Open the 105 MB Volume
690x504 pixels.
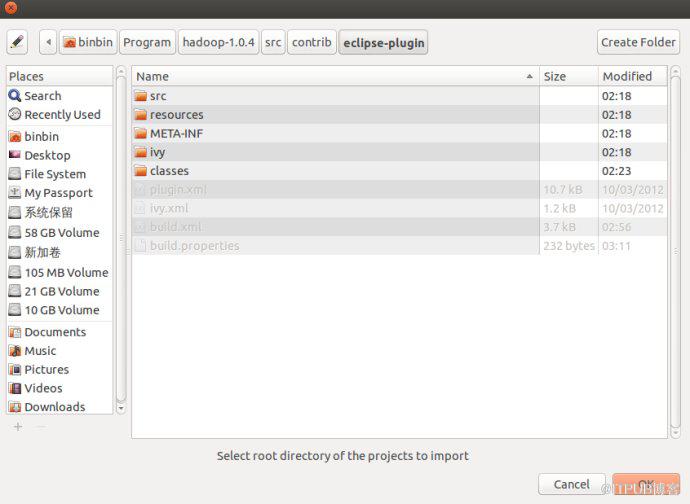pos(60,272)
